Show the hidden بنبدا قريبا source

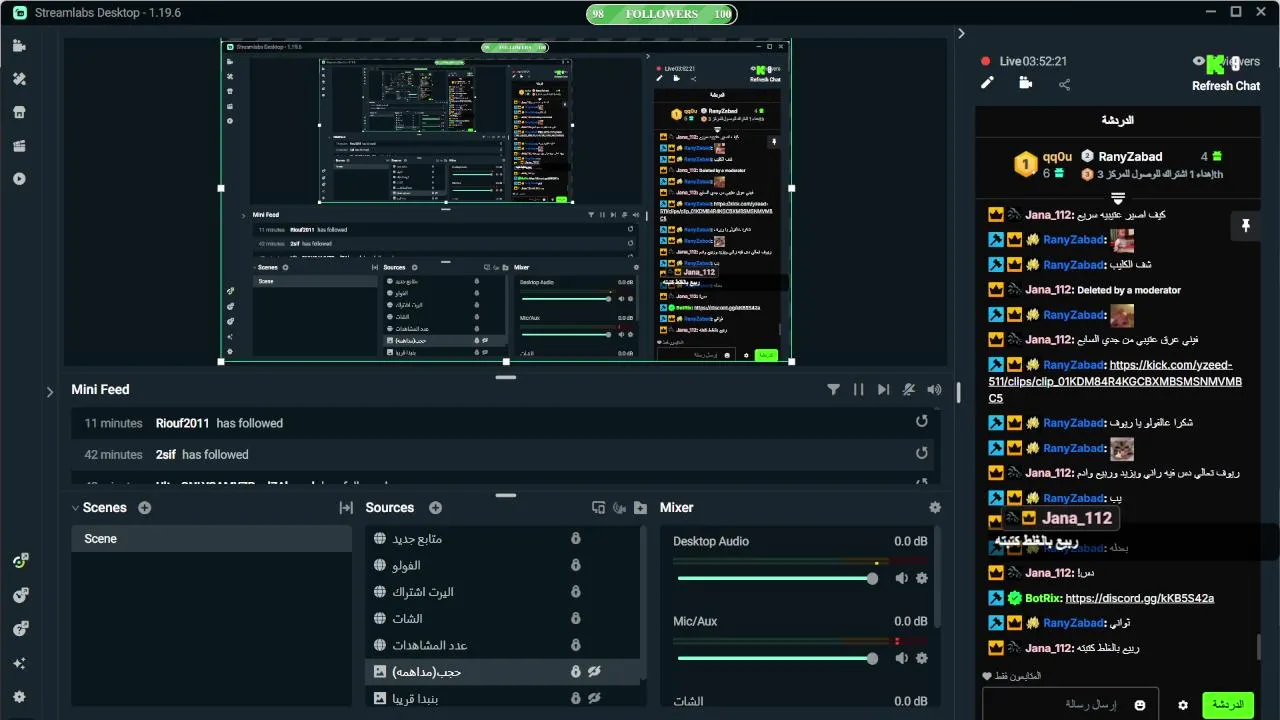594,698
